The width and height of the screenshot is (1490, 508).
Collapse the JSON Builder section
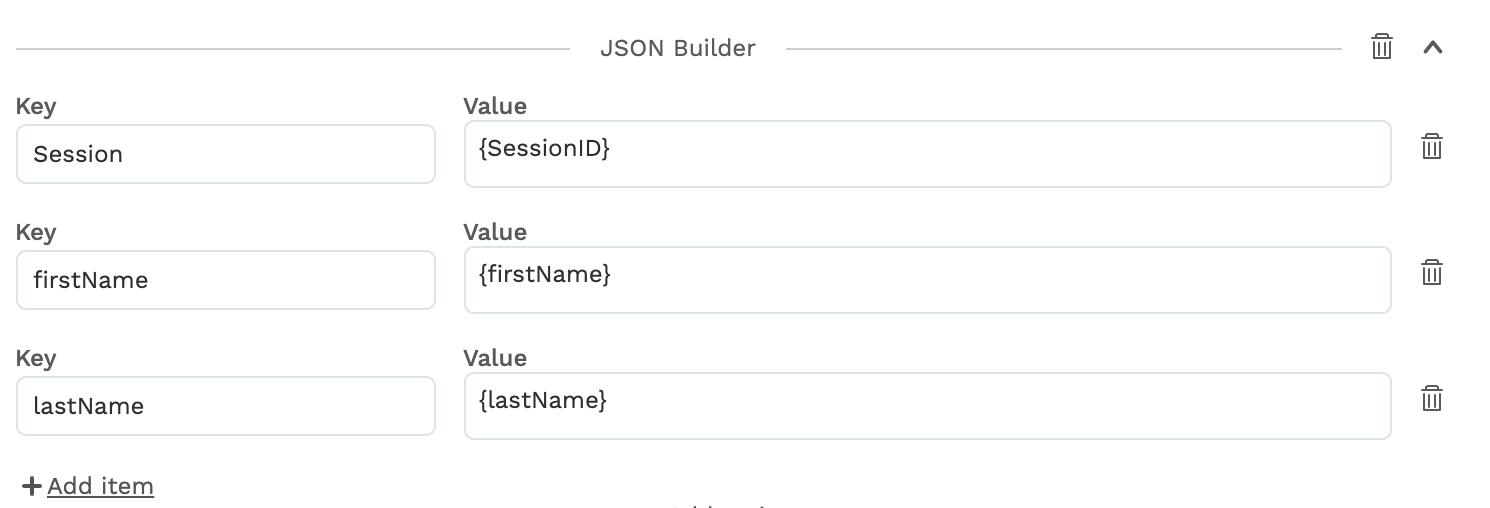1433,47
